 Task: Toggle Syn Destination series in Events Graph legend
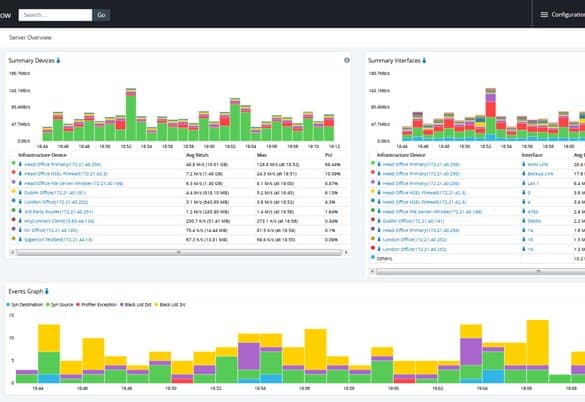click(25, 305)
